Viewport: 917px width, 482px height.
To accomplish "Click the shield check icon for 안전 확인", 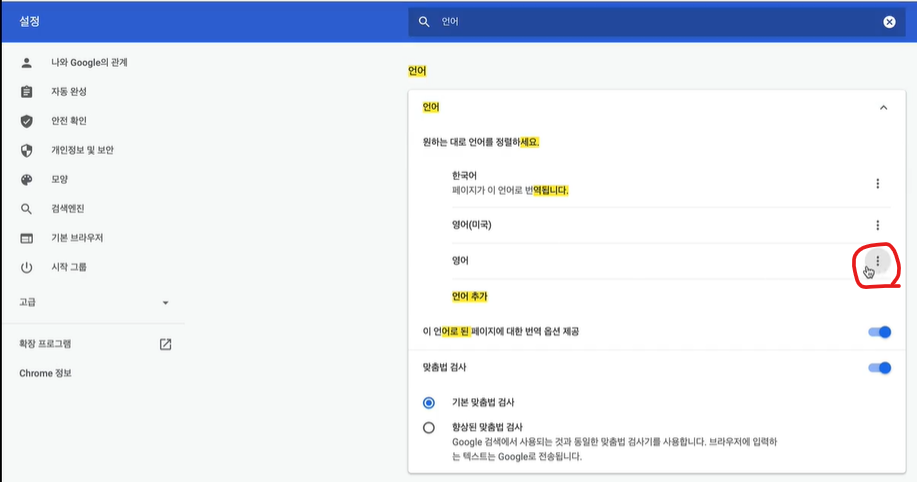I will 26,121.
